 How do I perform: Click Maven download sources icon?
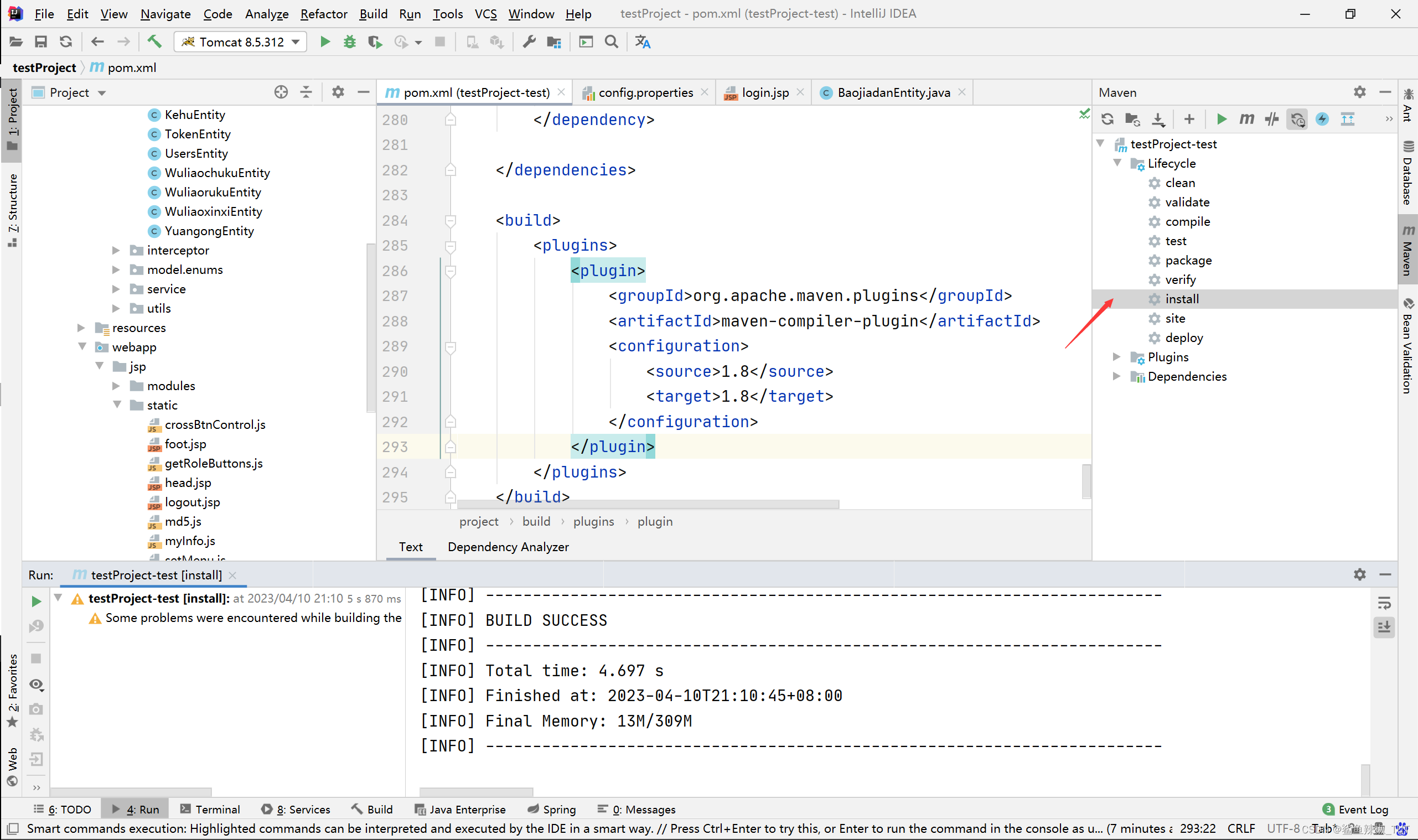[x=1159, y=119]
